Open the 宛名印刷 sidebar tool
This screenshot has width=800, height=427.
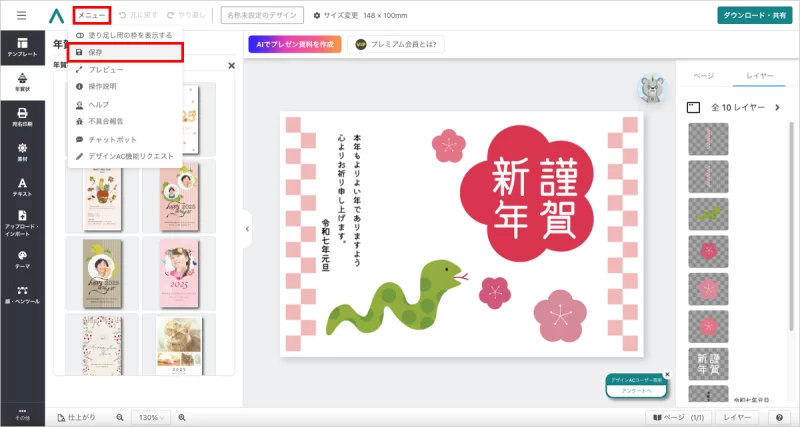click(x=22, y=118)
